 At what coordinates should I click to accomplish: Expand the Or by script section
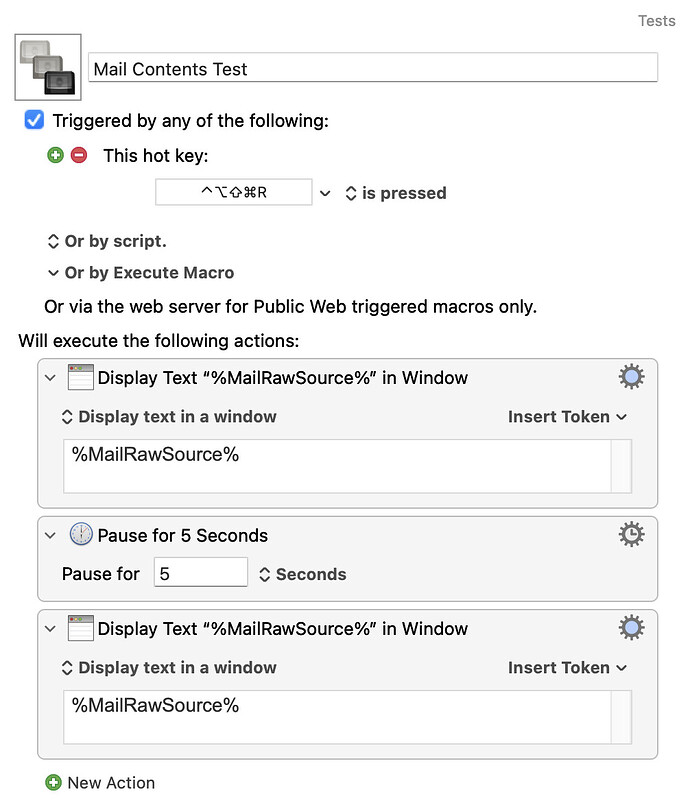point(50,241)
